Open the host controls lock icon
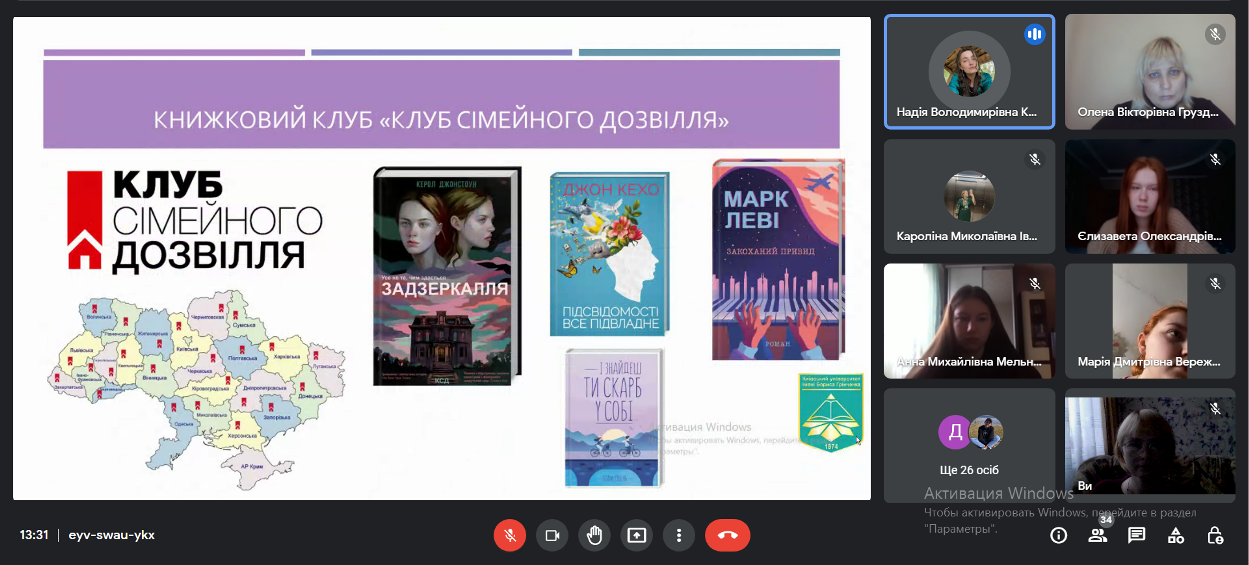1249x565 pixels. click(1215, 535)
